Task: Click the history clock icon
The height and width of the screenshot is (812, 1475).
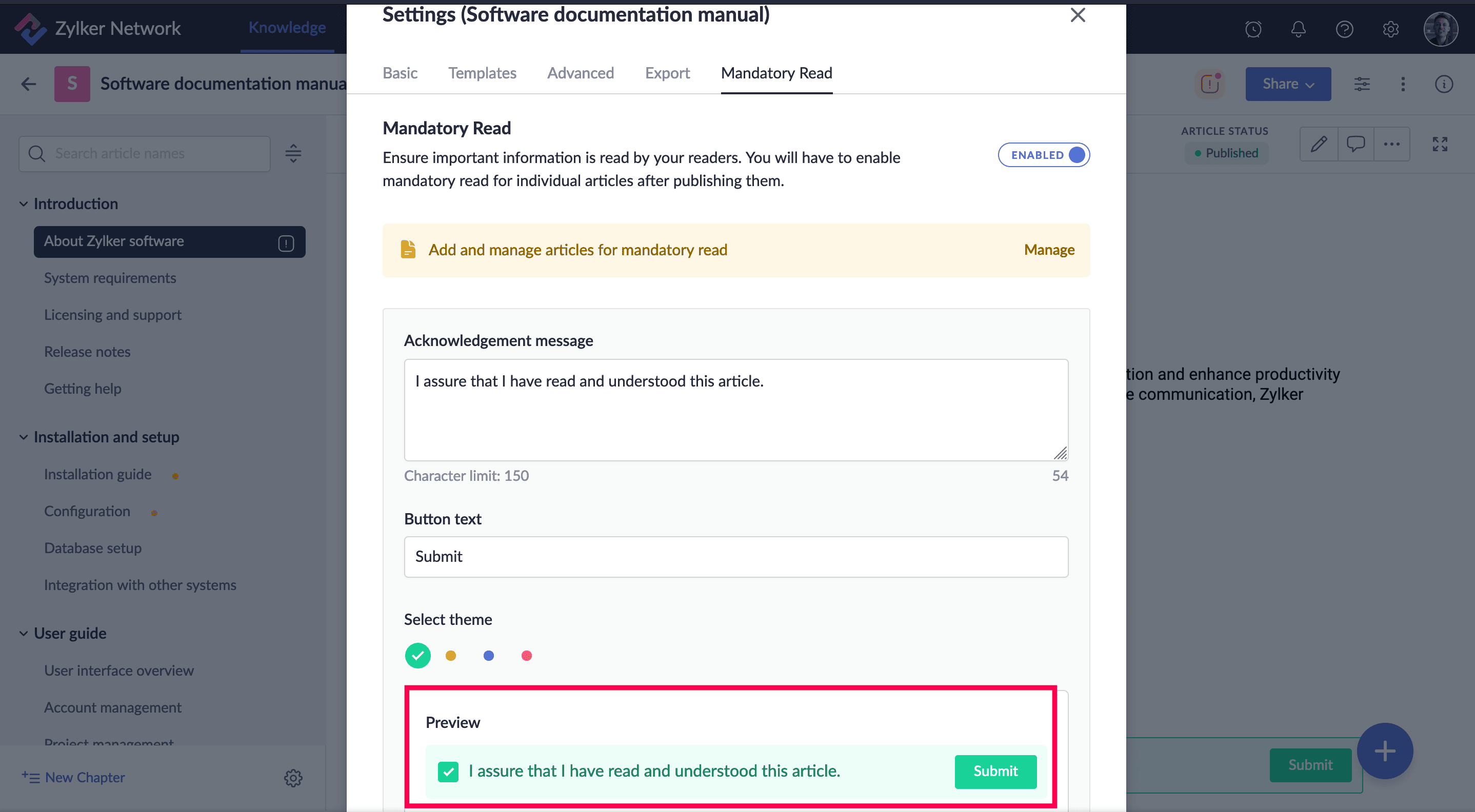Action: 1253,29
